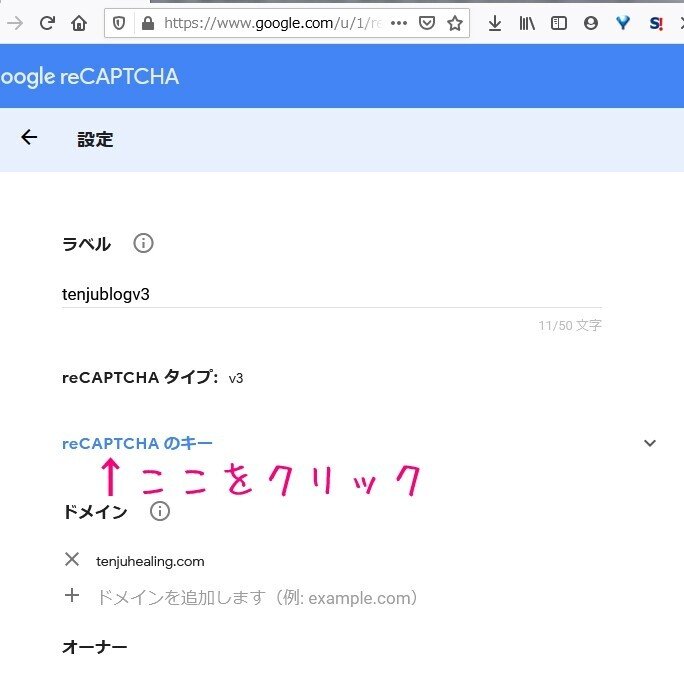Show site security padlock info

(x=148, y=23)
